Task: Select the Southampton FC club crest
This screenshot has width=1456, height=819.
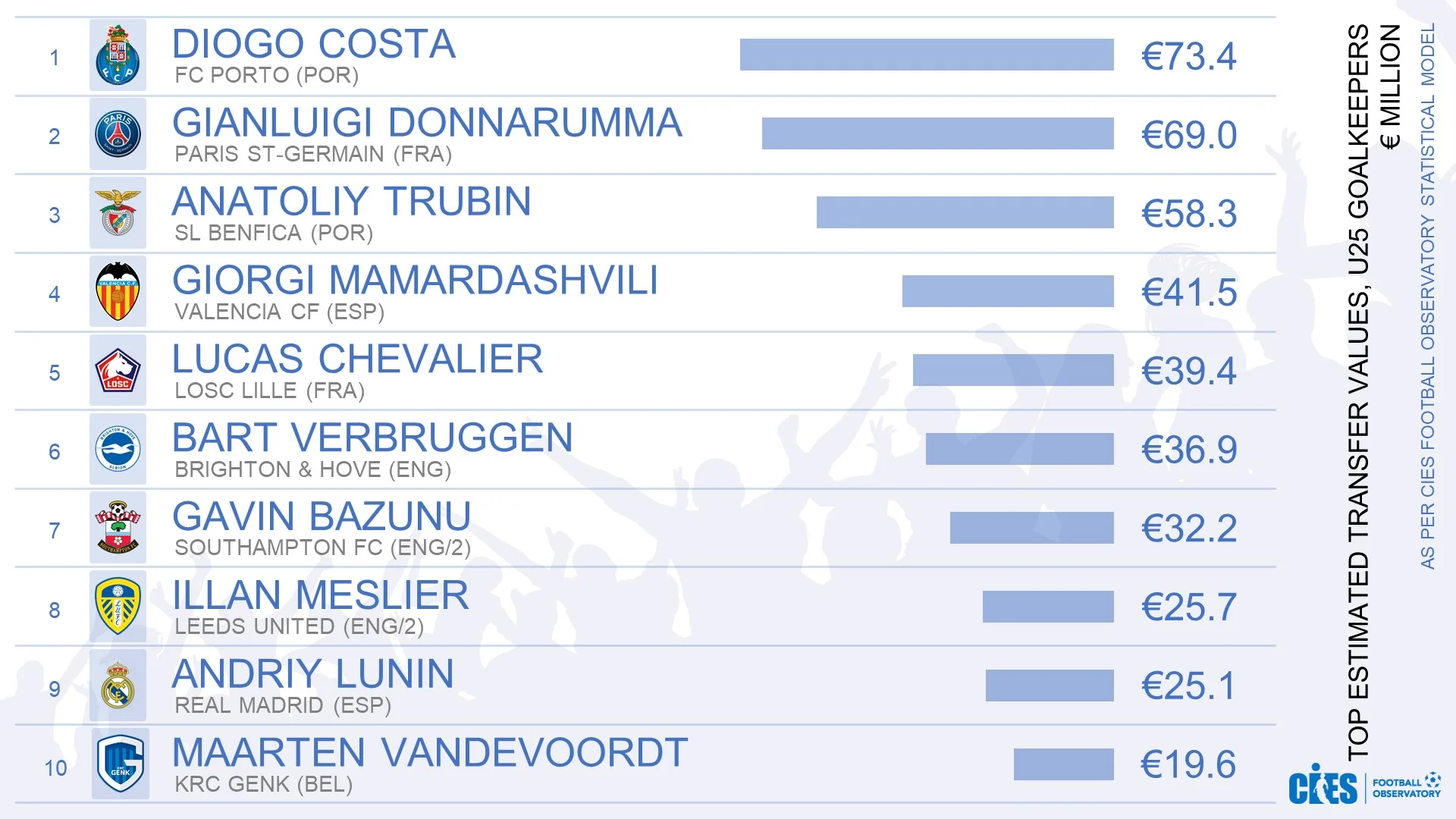Action: (118, 529)
